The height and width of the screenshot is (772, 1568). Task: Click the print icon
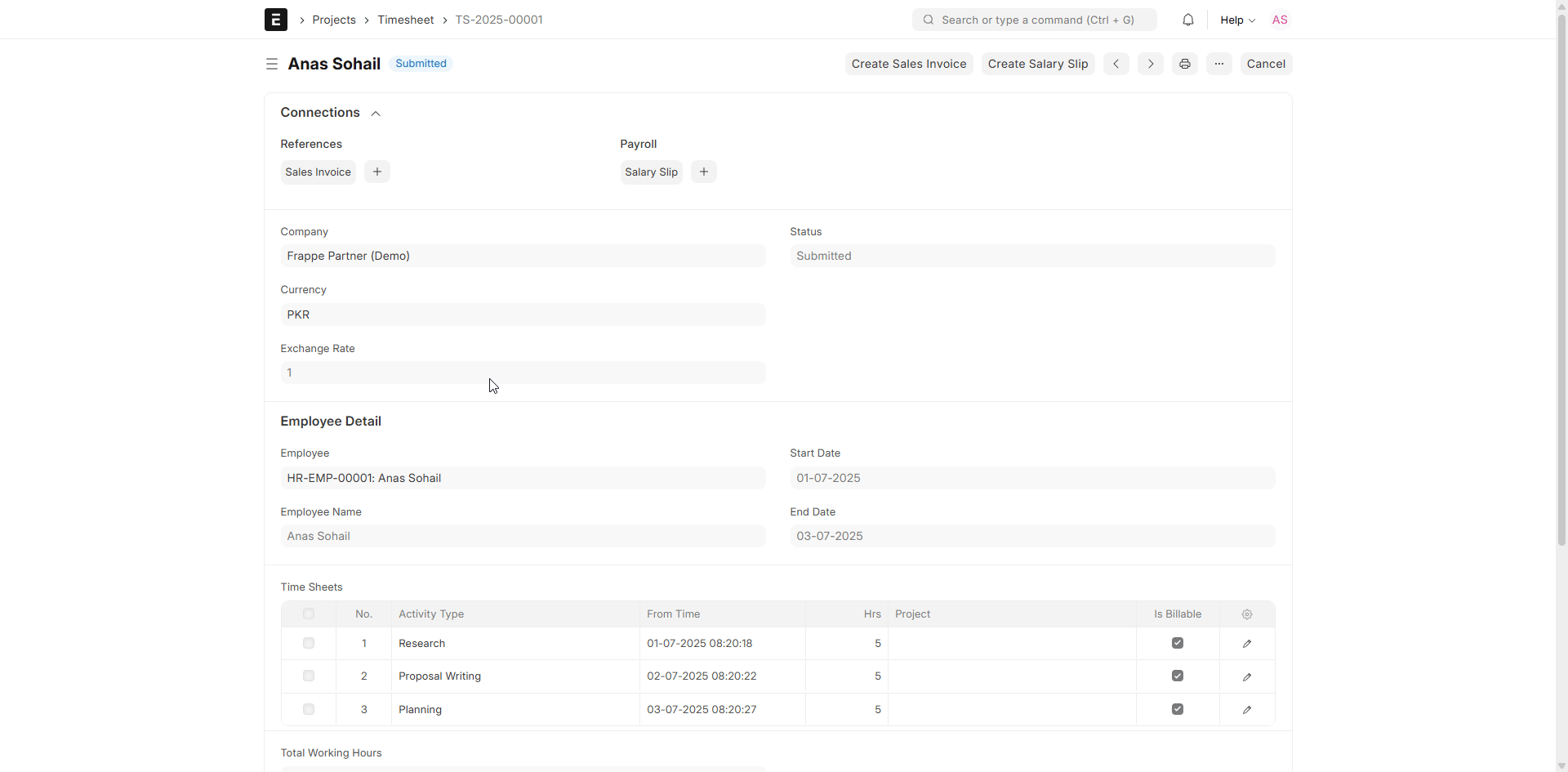coord(1184,64)
